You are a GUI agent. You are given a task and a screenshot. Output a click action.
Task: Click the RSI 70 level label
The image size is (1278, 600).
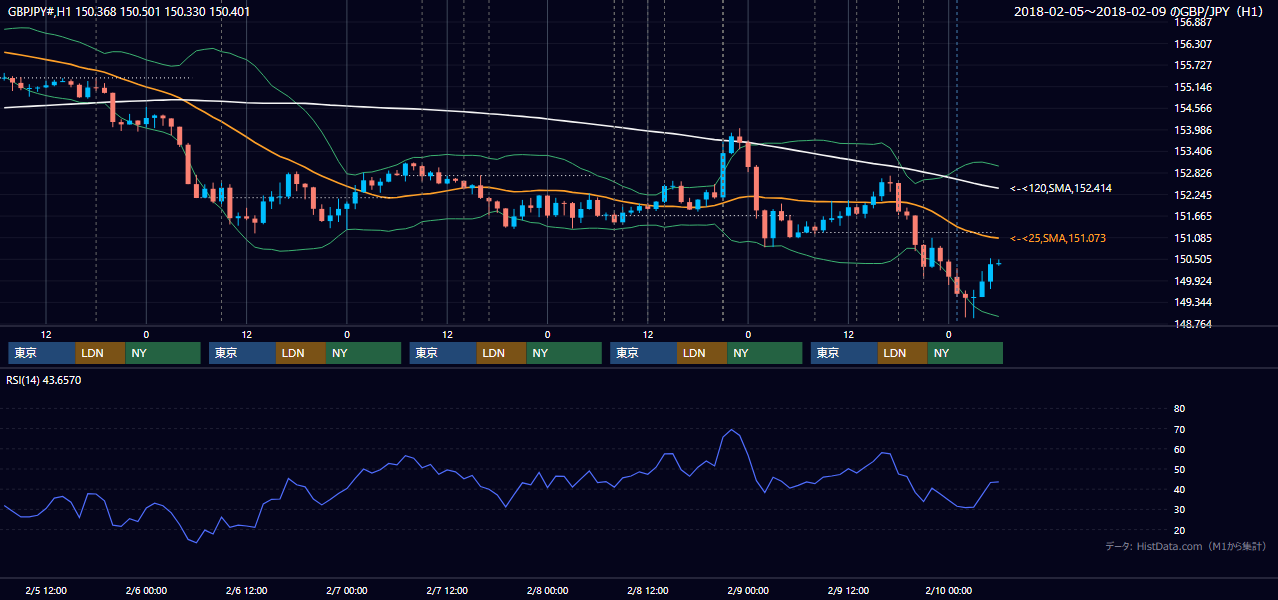(1179, 429)
